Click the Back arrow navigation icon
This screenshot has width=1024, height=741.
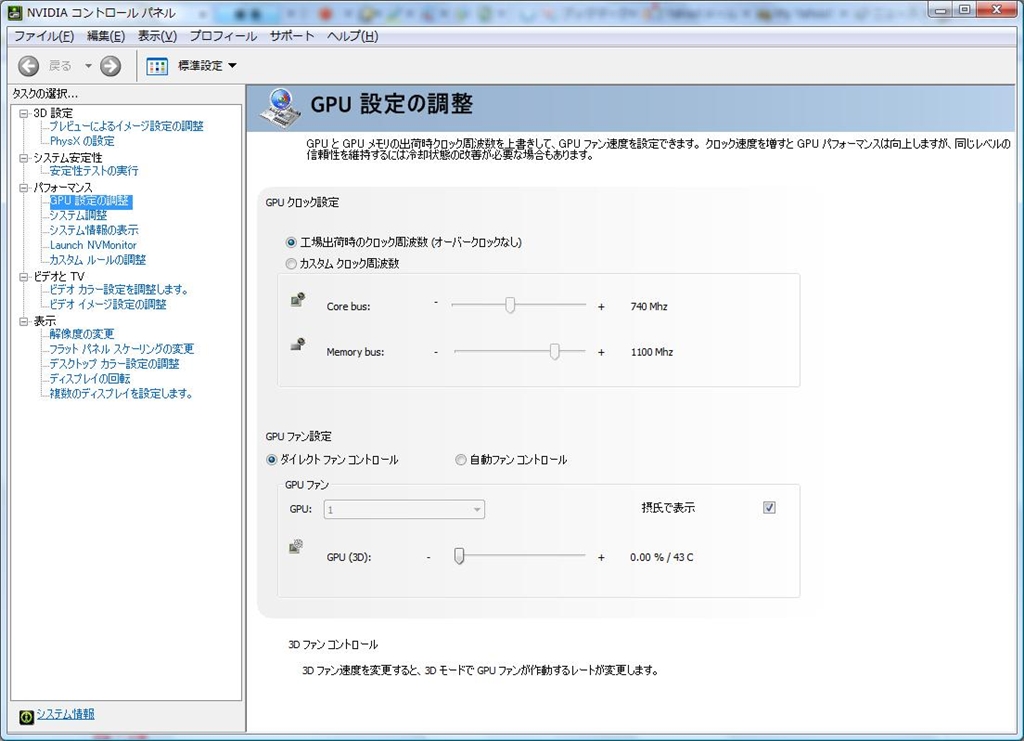[28, 65]
